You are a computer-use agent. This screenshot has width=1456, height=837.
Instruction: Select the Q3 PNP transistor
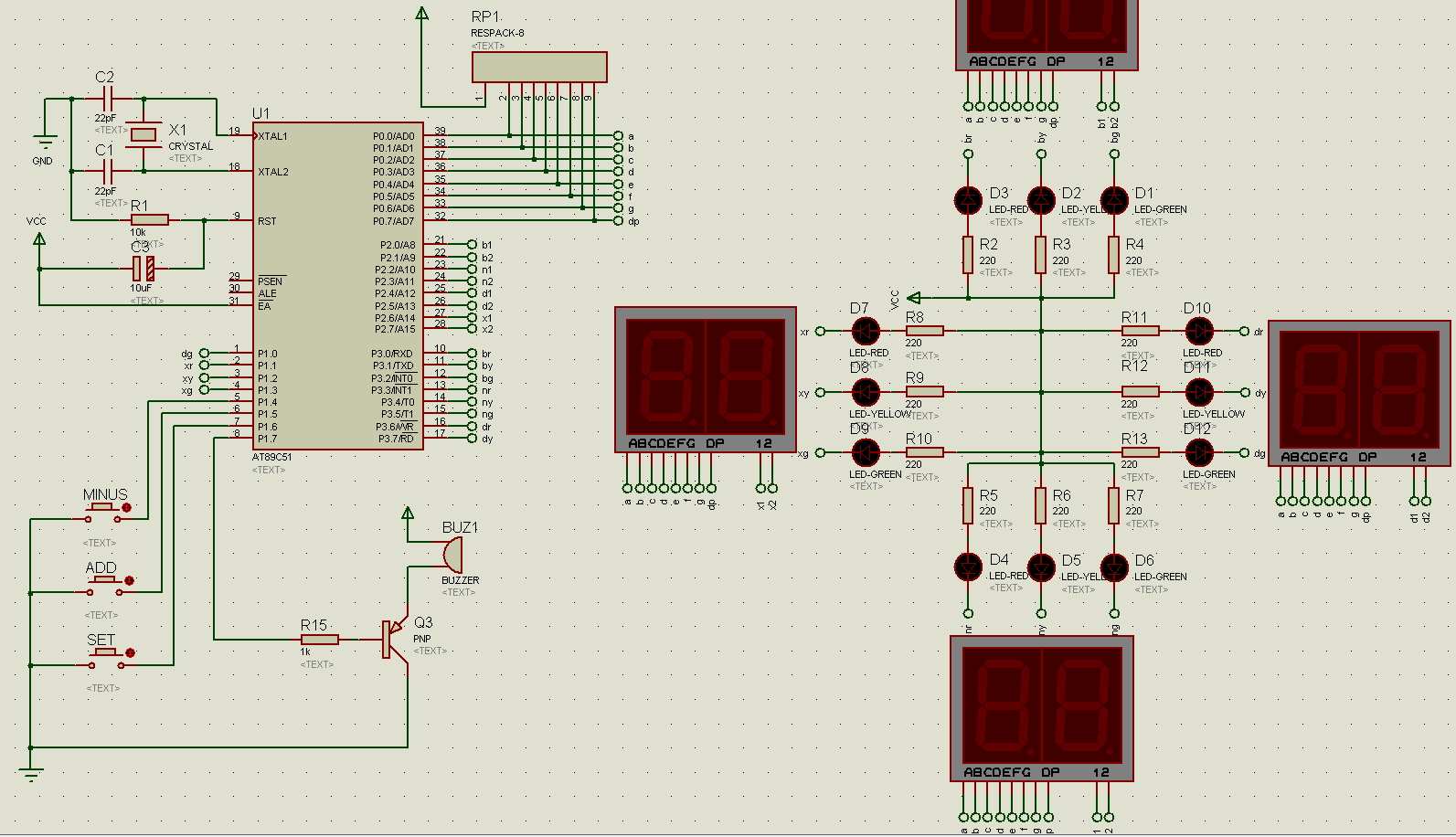point(394,639)
